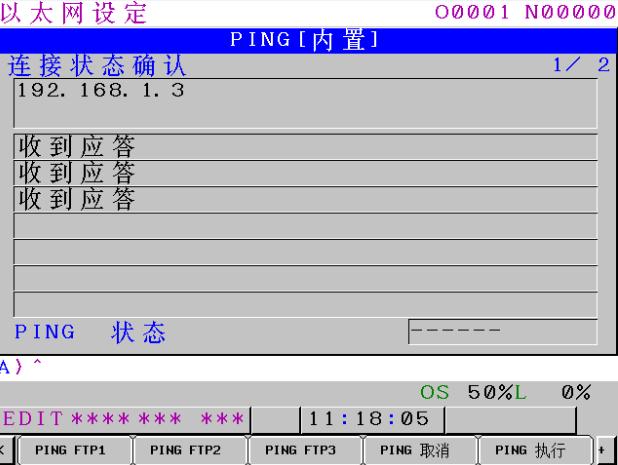Click program number O0001 N00000
The image size is (618, 465).
[x=526, y=12]
